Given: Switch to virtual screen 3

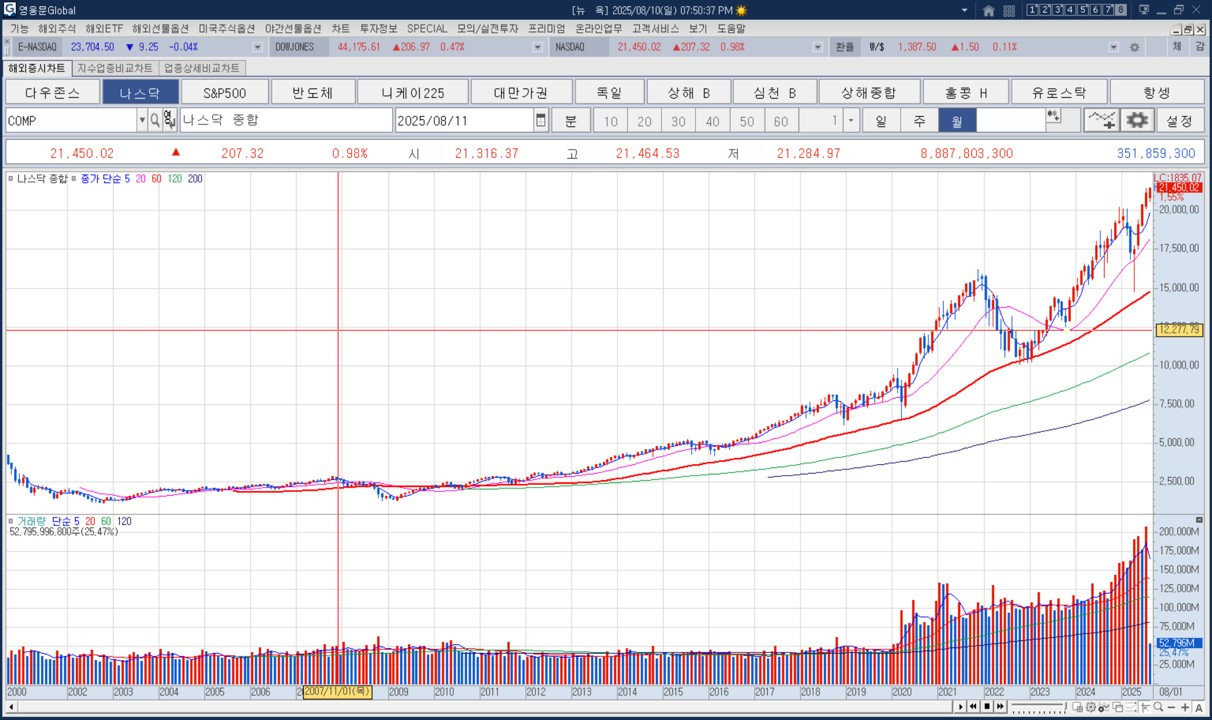Looking at the screenshot, I should [1058, 10].
